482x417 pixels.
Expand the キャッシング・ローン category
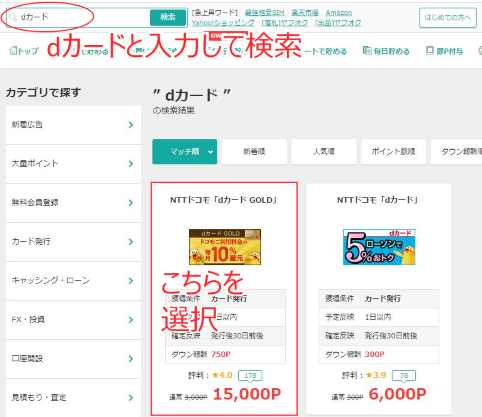click(73, 281)
